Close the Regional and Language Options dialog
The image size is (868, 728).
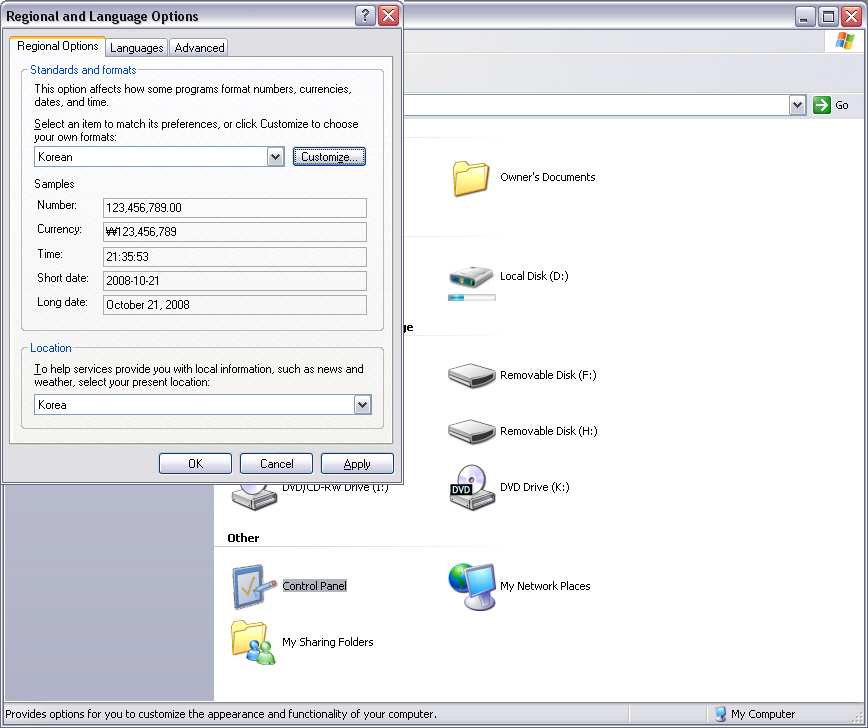coord(389,16)
